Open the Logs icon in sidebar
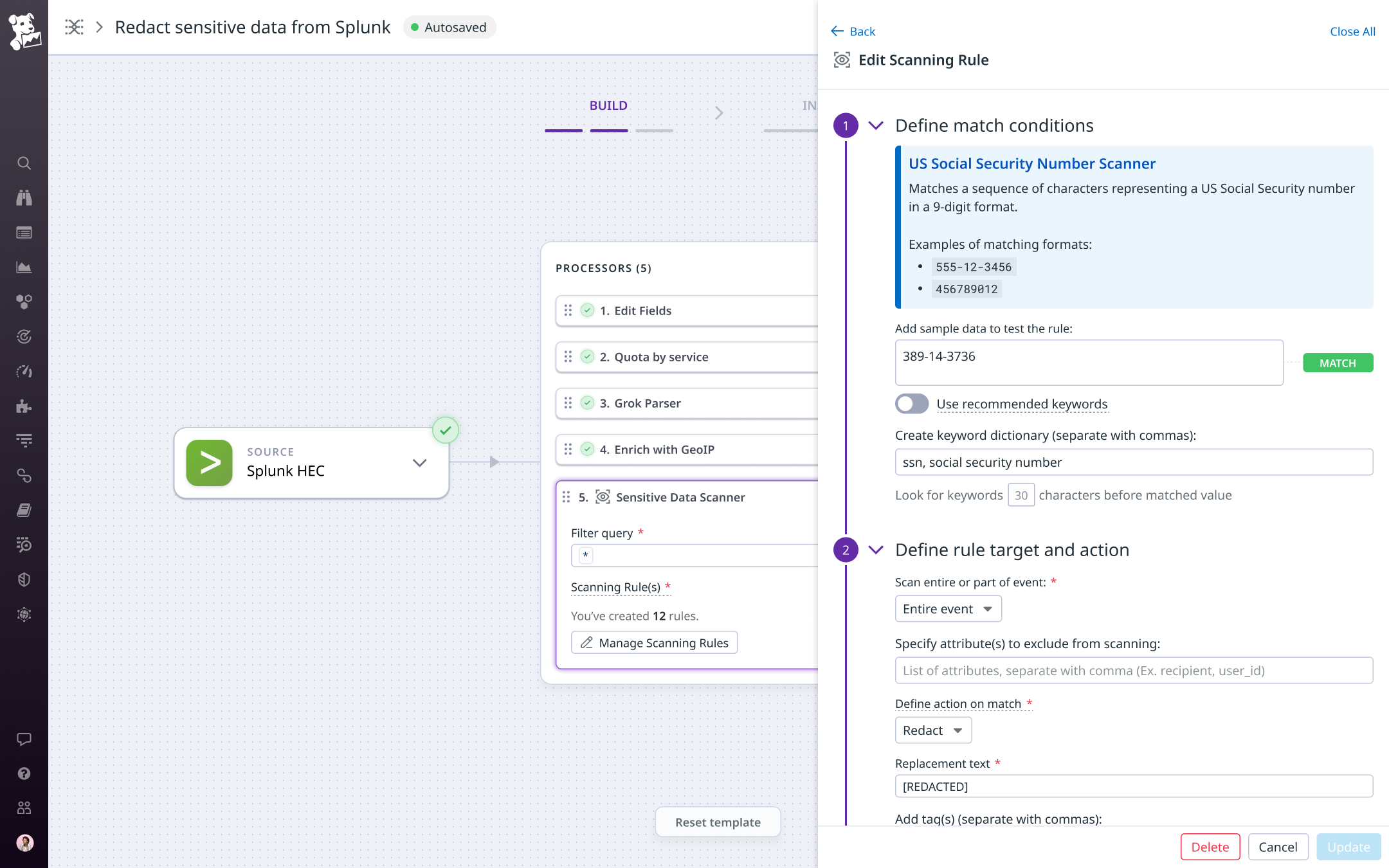This screenshot has width=1389, height=868. [24, 232]
